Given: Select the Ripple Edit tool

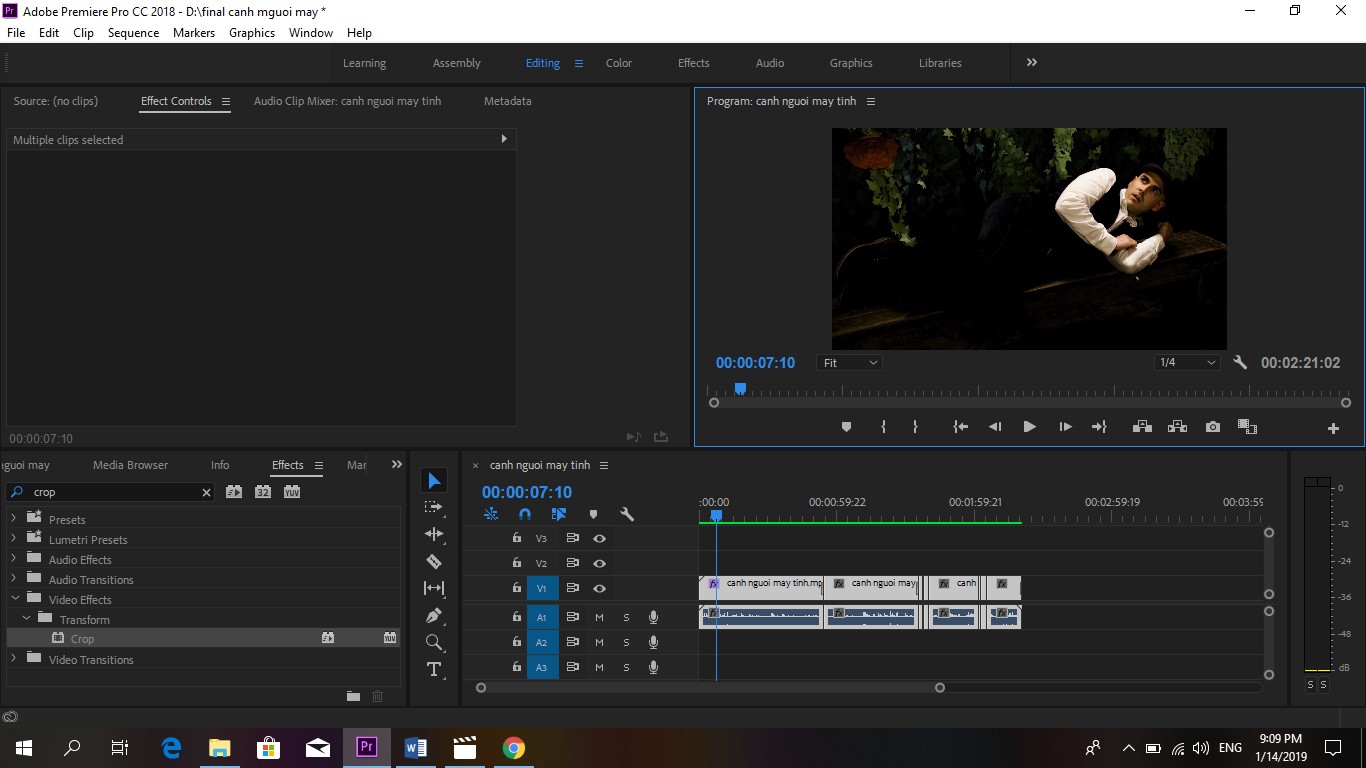Looking at the screenshot, I should pos(434,534).
